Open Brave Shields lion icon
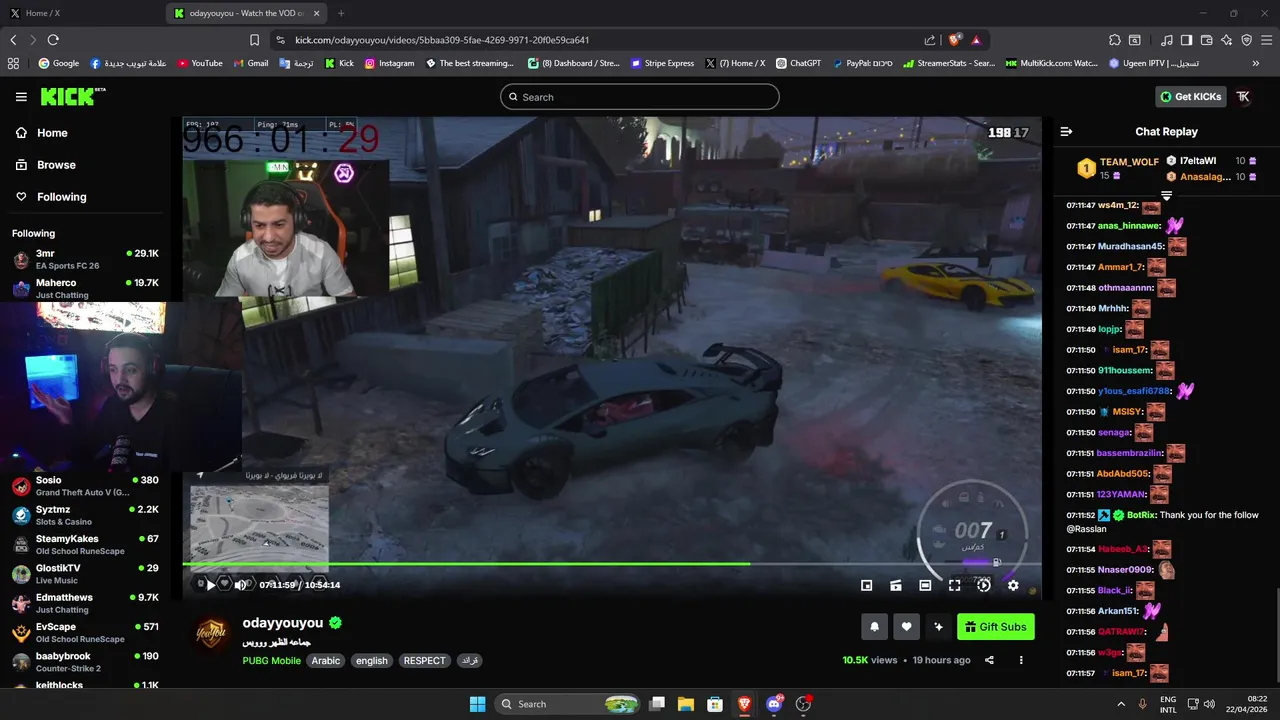The image size is (1280, 720). click(x=954, y=40)
